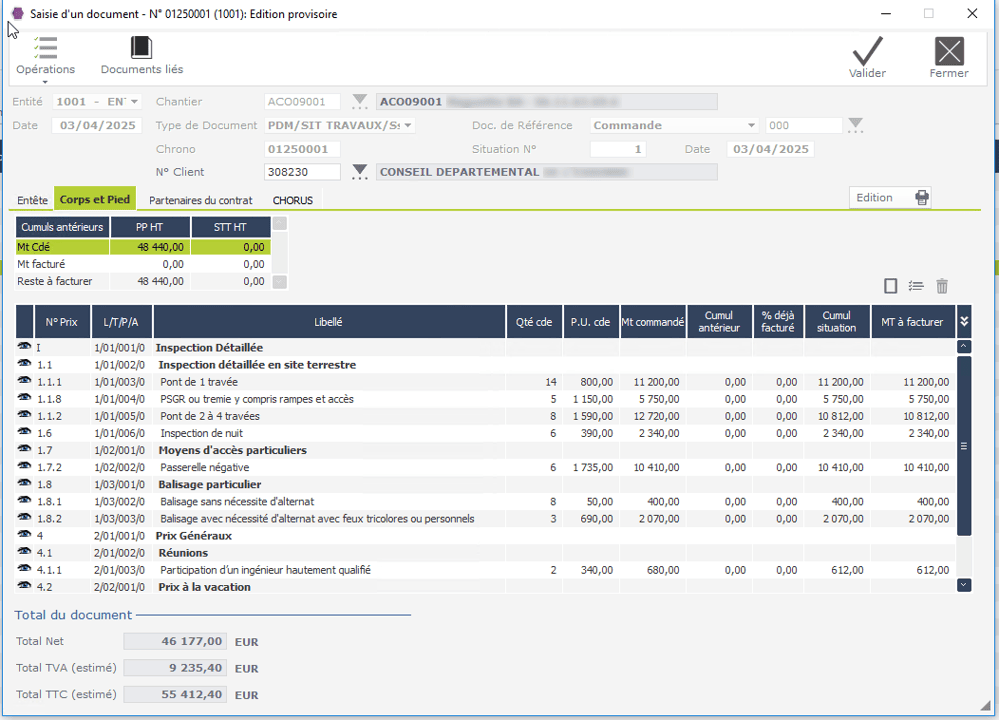Screen dimensions: 999x720
Task: Switch to the Entête tab
Action: pyautogui.click(x=32, y=198)
